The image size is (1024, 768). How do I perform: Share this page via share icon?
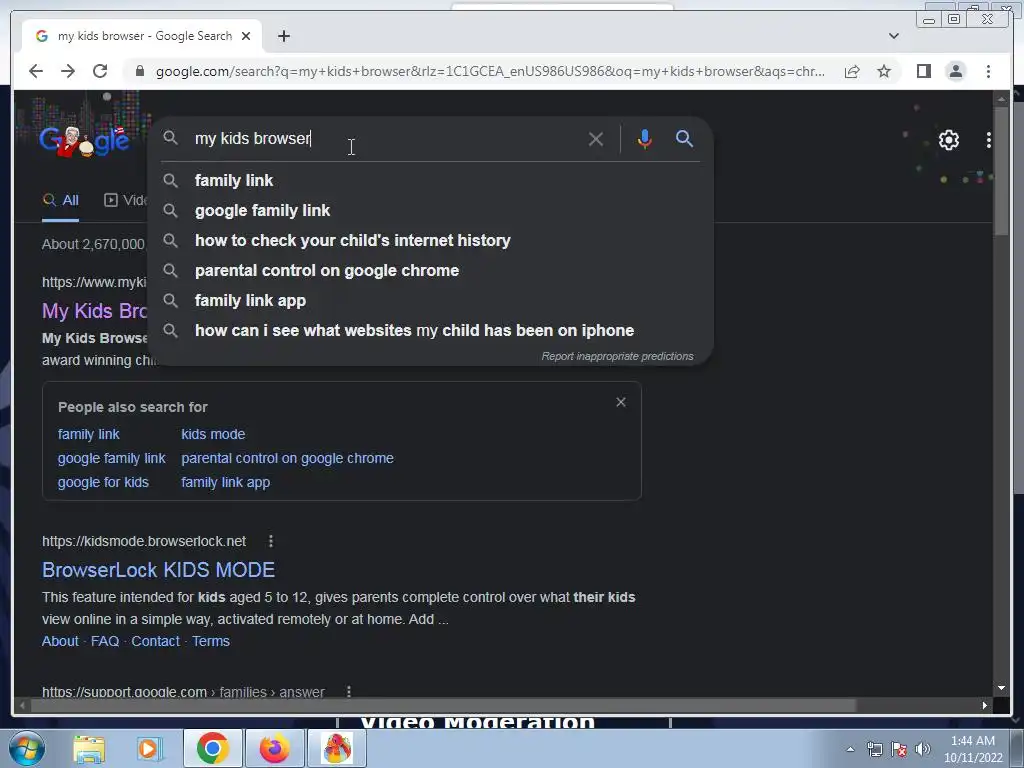(852, 71)
